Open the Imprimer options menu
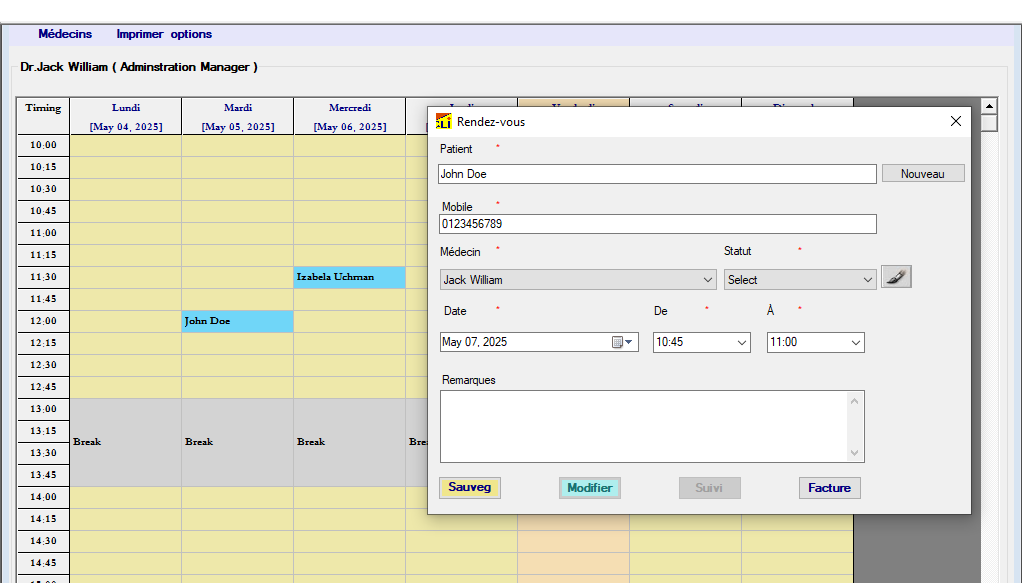Screen dimensions: 1022x583 click(x=164, y=34)
